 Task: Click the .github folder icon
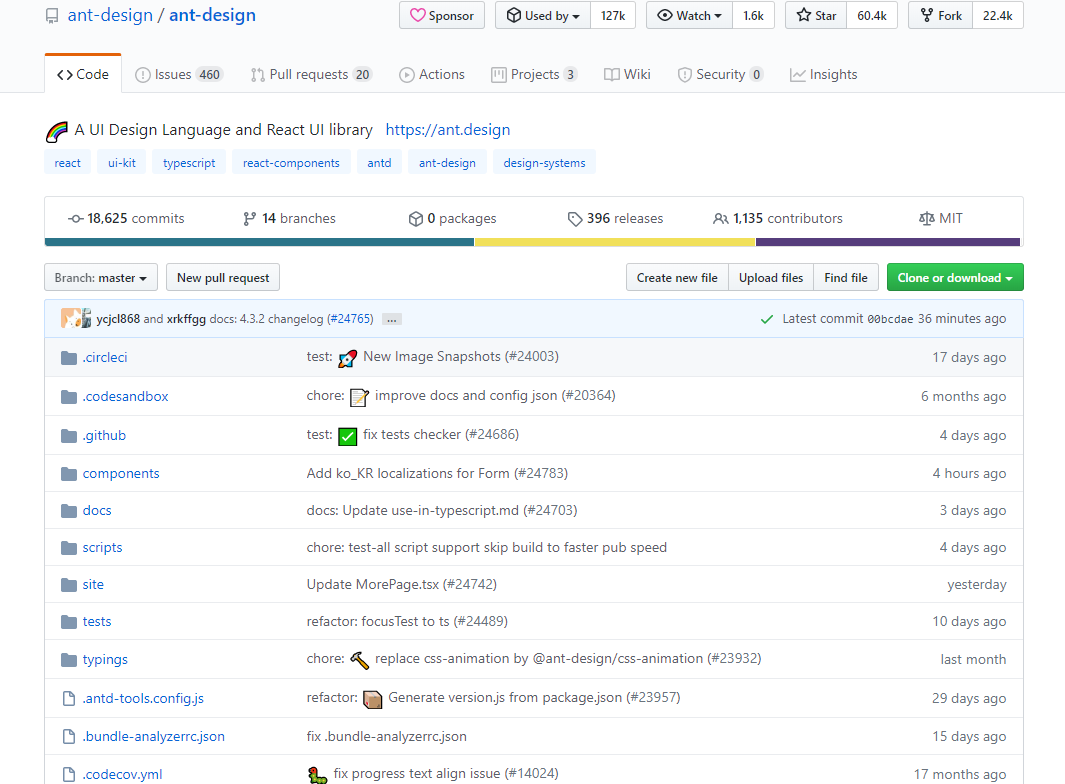pos(69,435)
